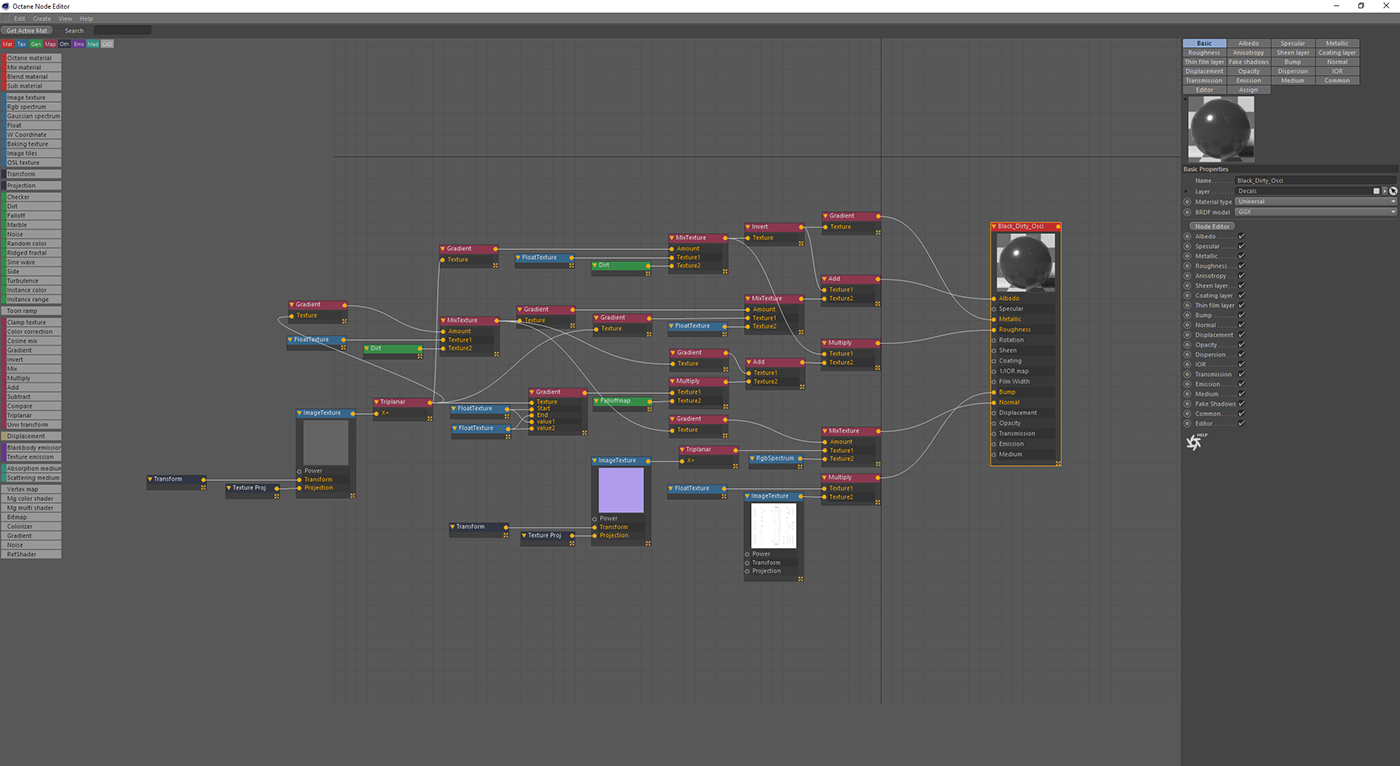Toggle the red Mat filter icon
The width and height of the screenshot is (1400, 766).
(x=7, y=44)
